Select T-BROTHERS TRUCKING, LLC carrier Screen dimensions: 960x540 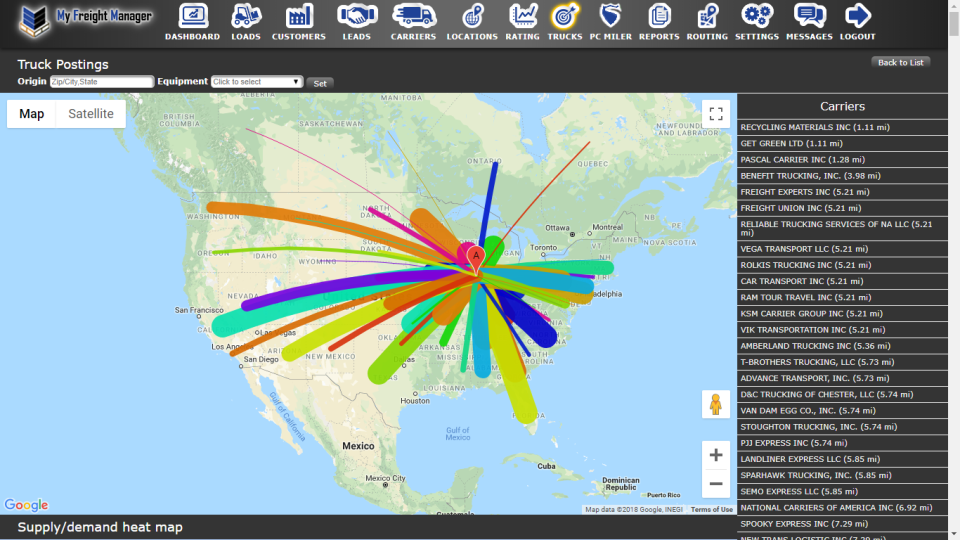[842, 362]
